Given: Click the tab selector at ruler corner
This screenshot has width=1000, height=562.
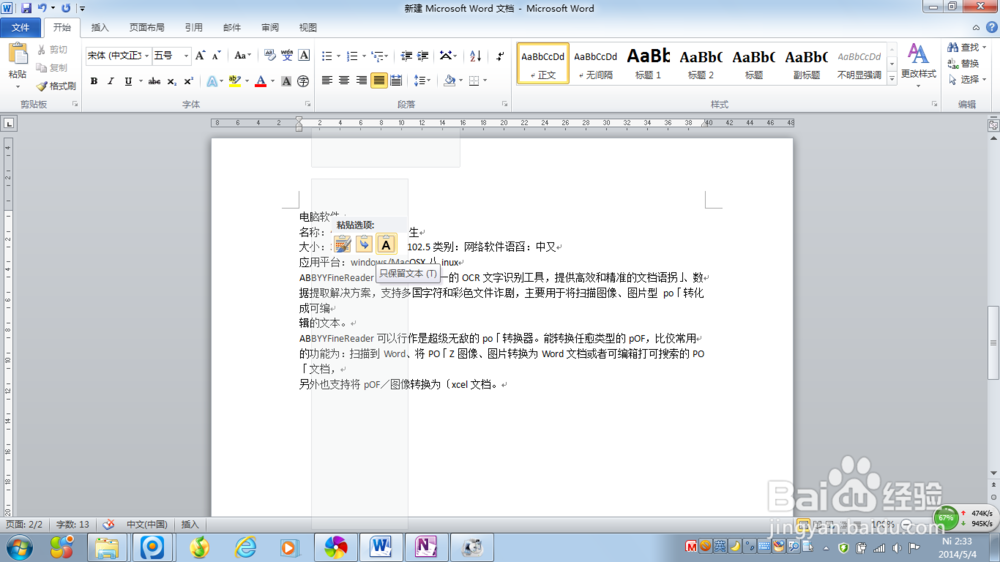Looking at the screenshot, I should tap(8, 123).
